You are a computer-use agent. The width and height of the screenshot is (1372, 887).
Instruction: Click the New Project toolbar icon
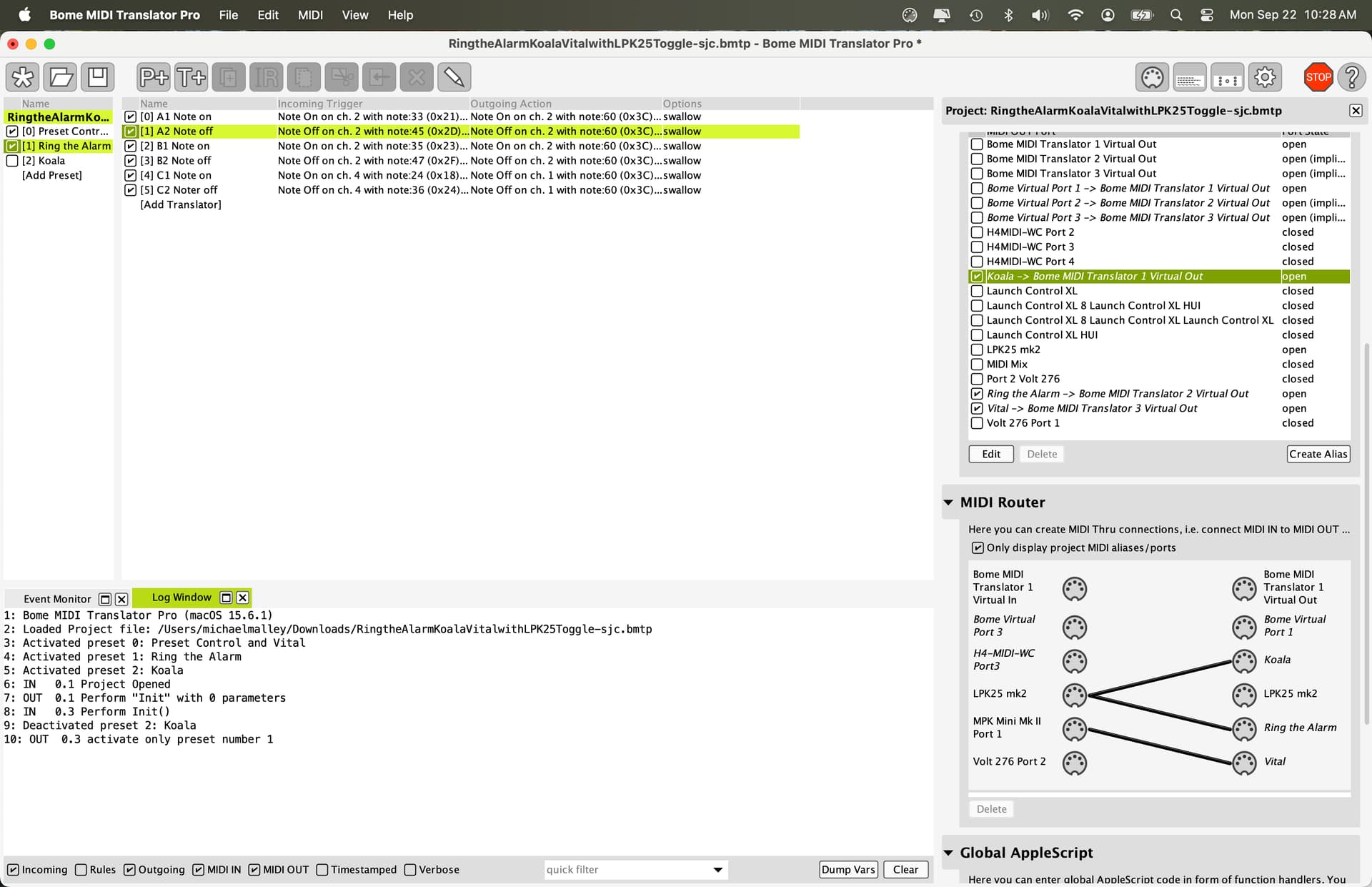pos(23,77)
